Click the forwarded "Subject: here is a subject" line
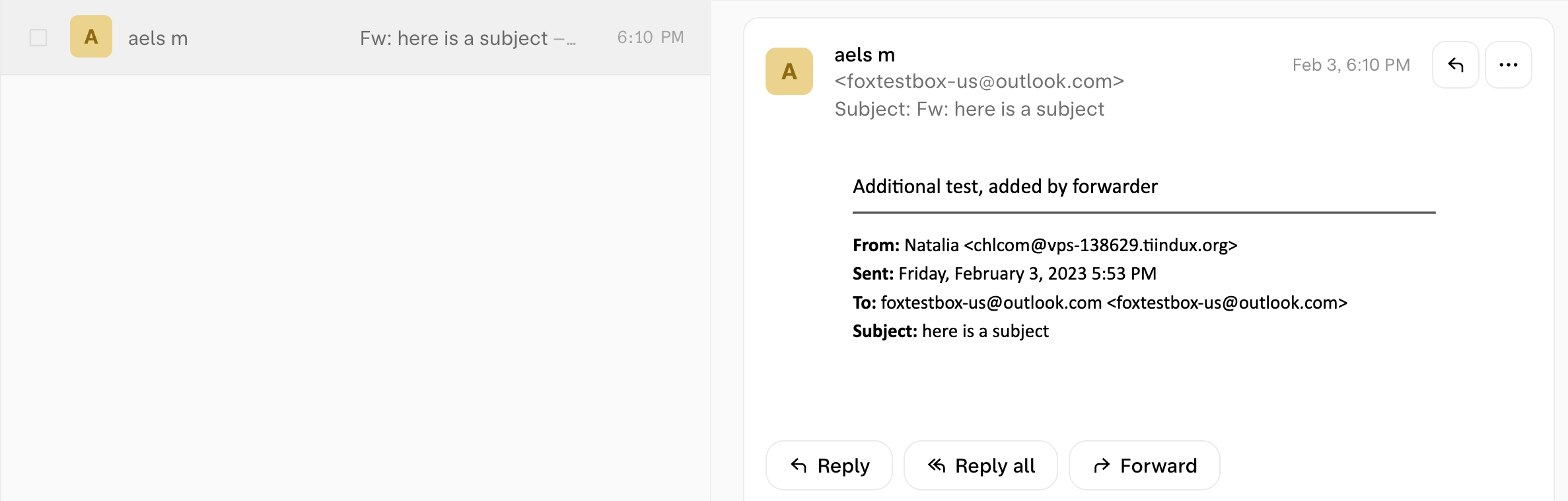The height and width of the screenshot is (501, 1568). pos(950,331)
